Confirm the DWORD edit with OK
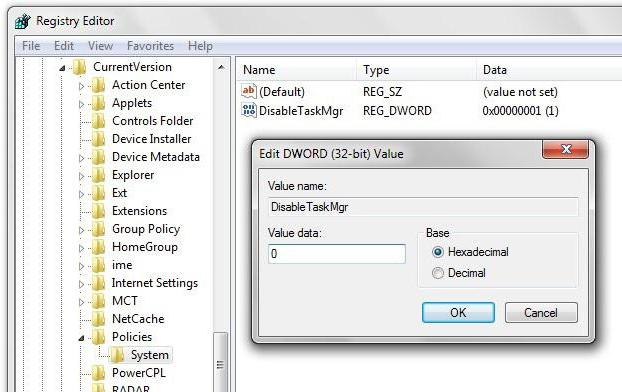This screenshot has width=622, height=392. click(458, 313)
